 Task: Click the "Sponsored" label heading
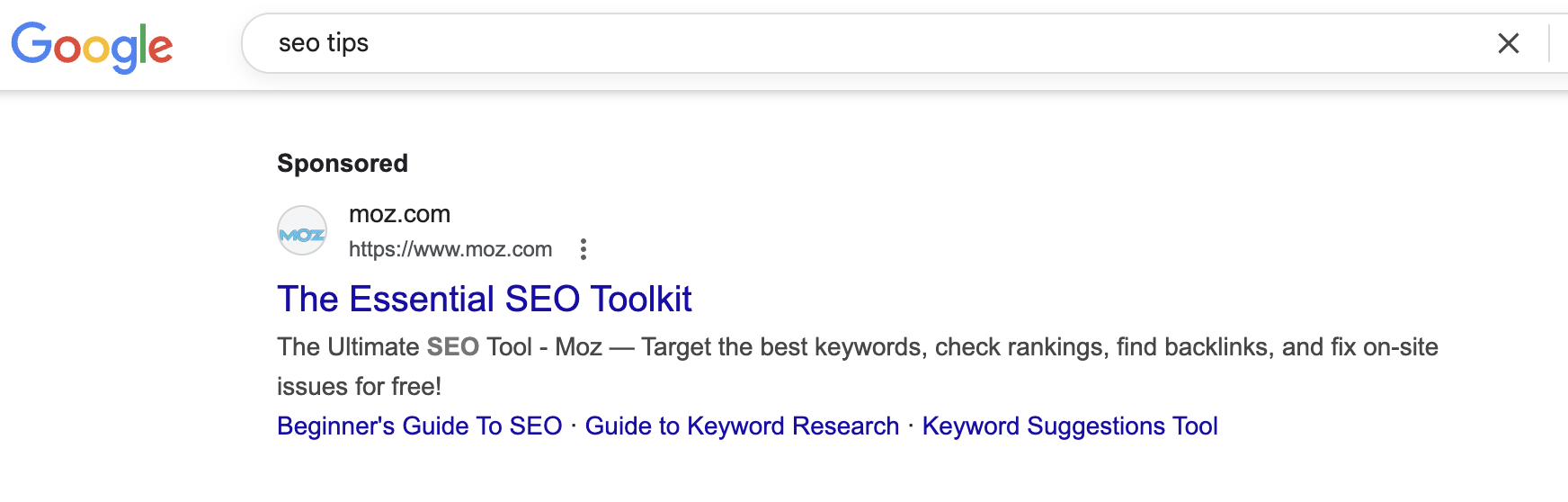coord(343,163)
